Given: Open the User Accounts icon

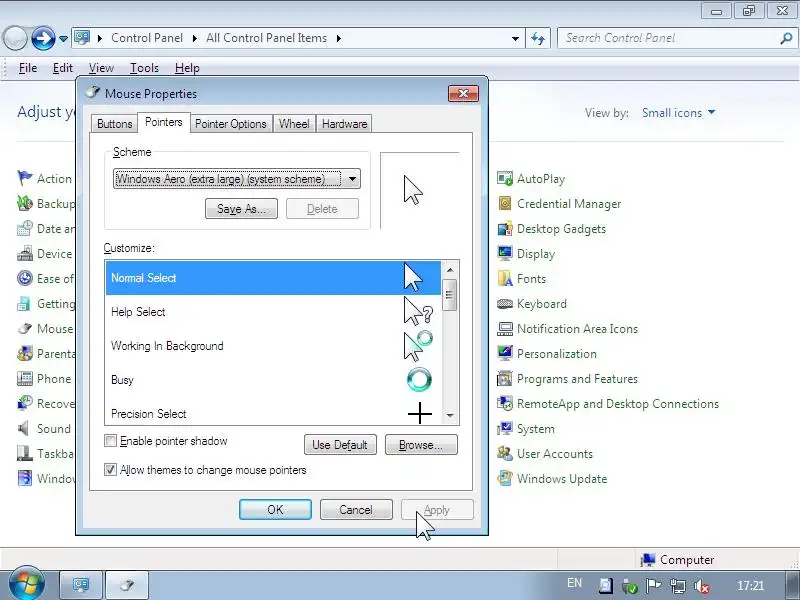Looking at the screenshot, I should coord(505,454).
